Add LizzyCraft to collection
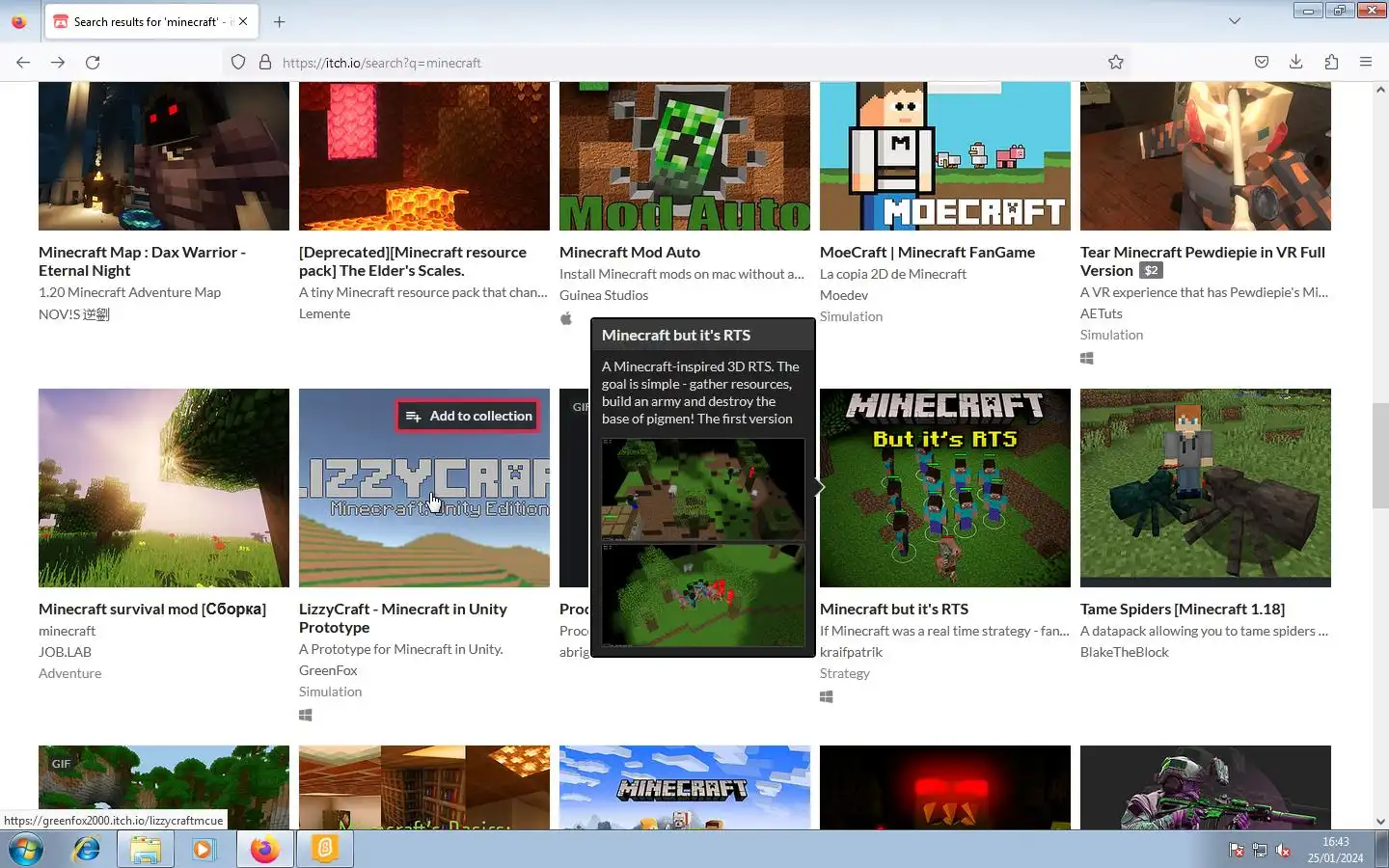This screenshot has height=868, width=1389. (x=469, y=416)
